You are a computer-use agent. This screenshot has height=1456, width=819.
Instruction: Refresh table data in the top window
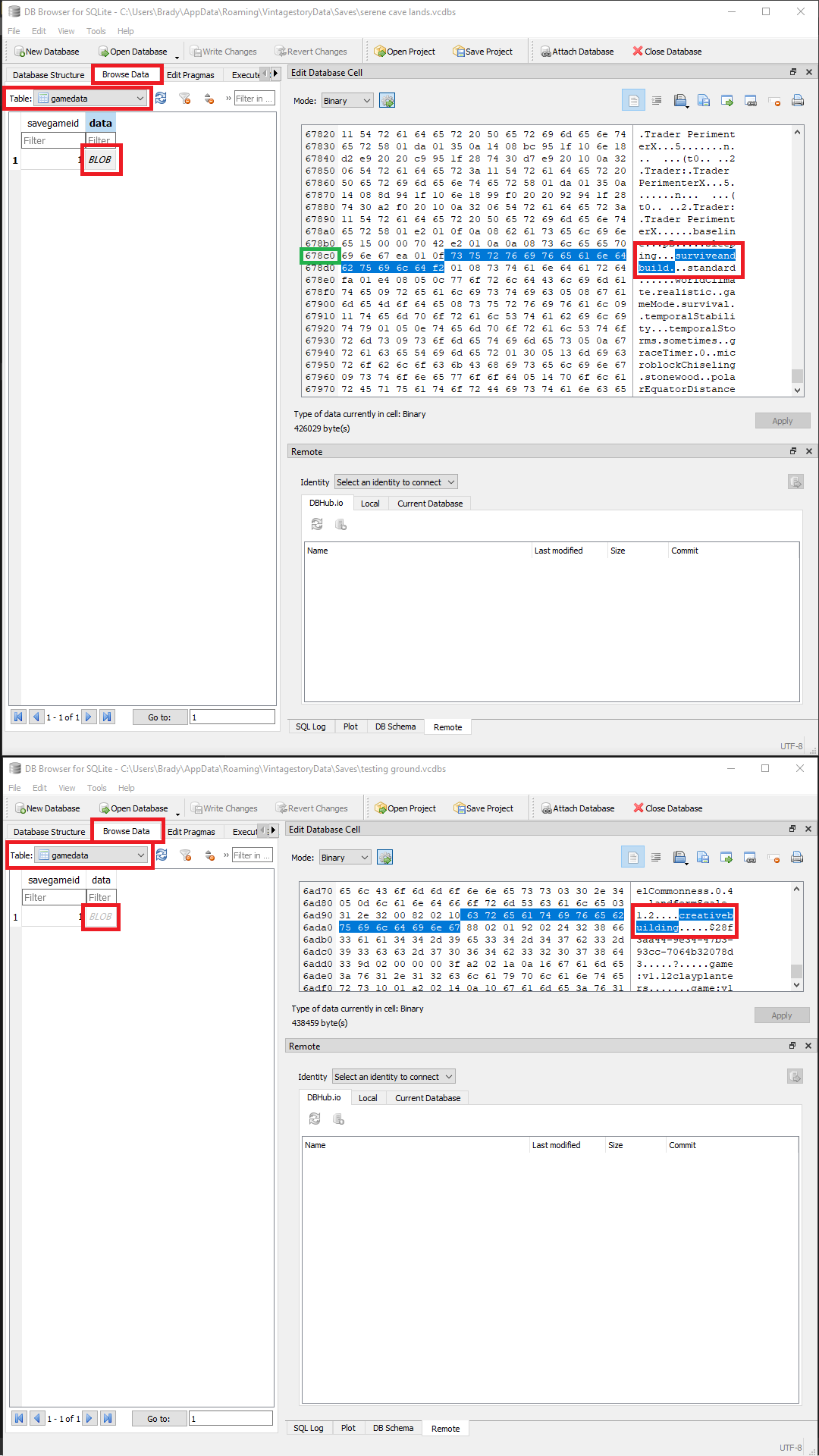[161, 99]
